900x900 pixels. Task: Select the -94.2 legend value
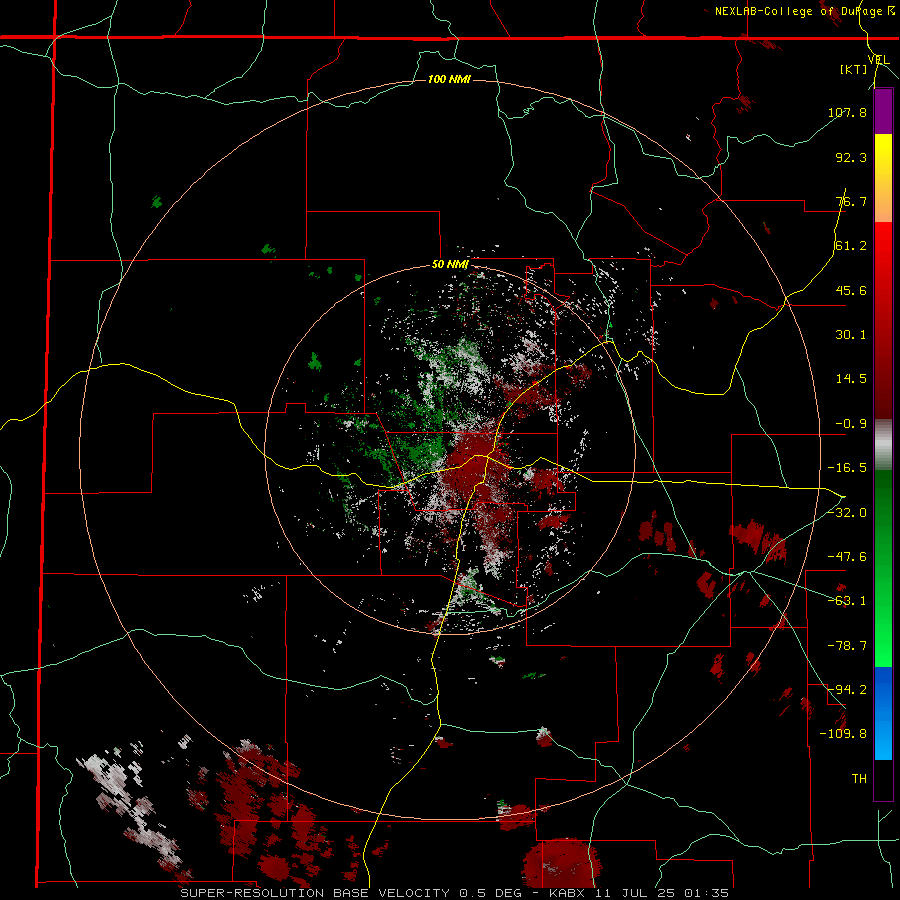pos(847,689)
